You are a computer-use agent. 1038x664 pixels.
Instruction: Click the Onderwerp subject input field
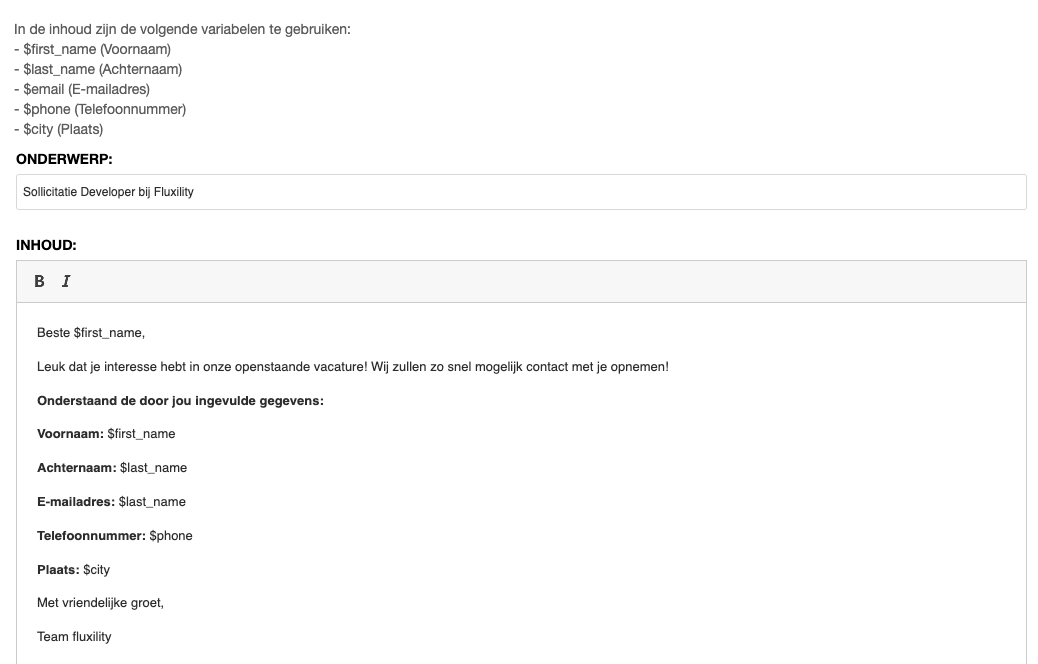coord(520,192)
